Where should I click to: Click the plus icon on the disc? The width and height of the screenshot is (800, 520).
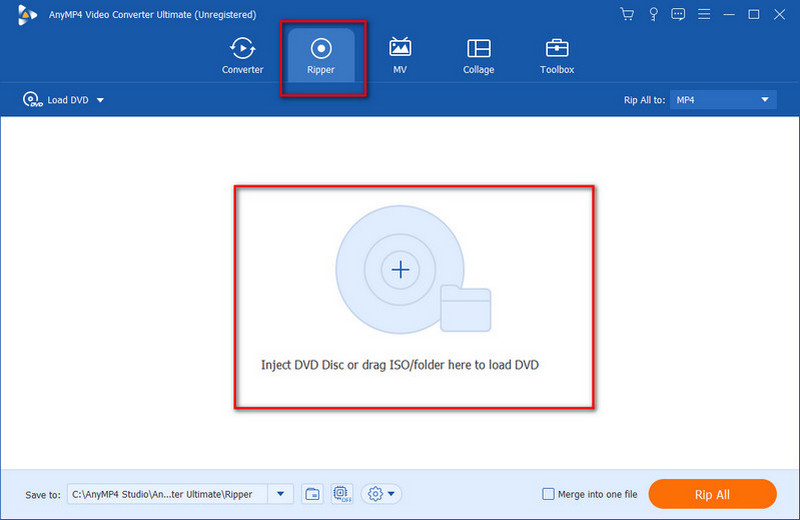point(400,269)
